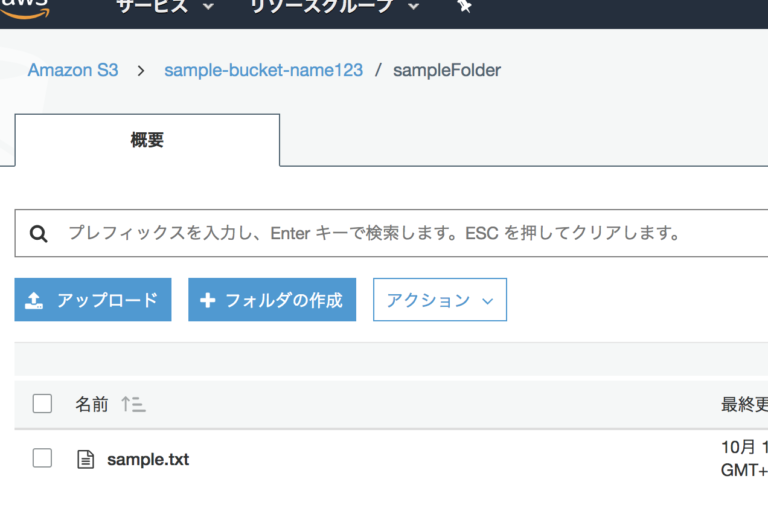Click the plus icon on フォルダの作成

[x=208, y=300]
